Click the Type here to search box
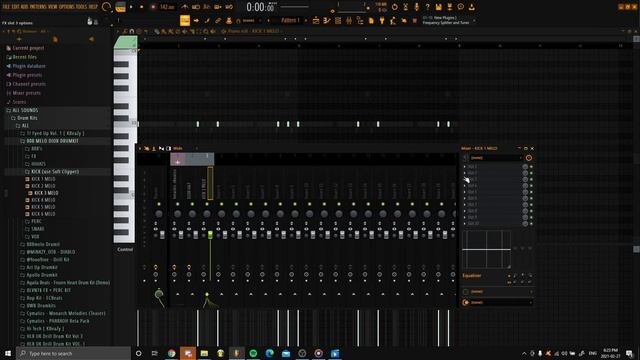640x360 pixels. coord(73,353)
